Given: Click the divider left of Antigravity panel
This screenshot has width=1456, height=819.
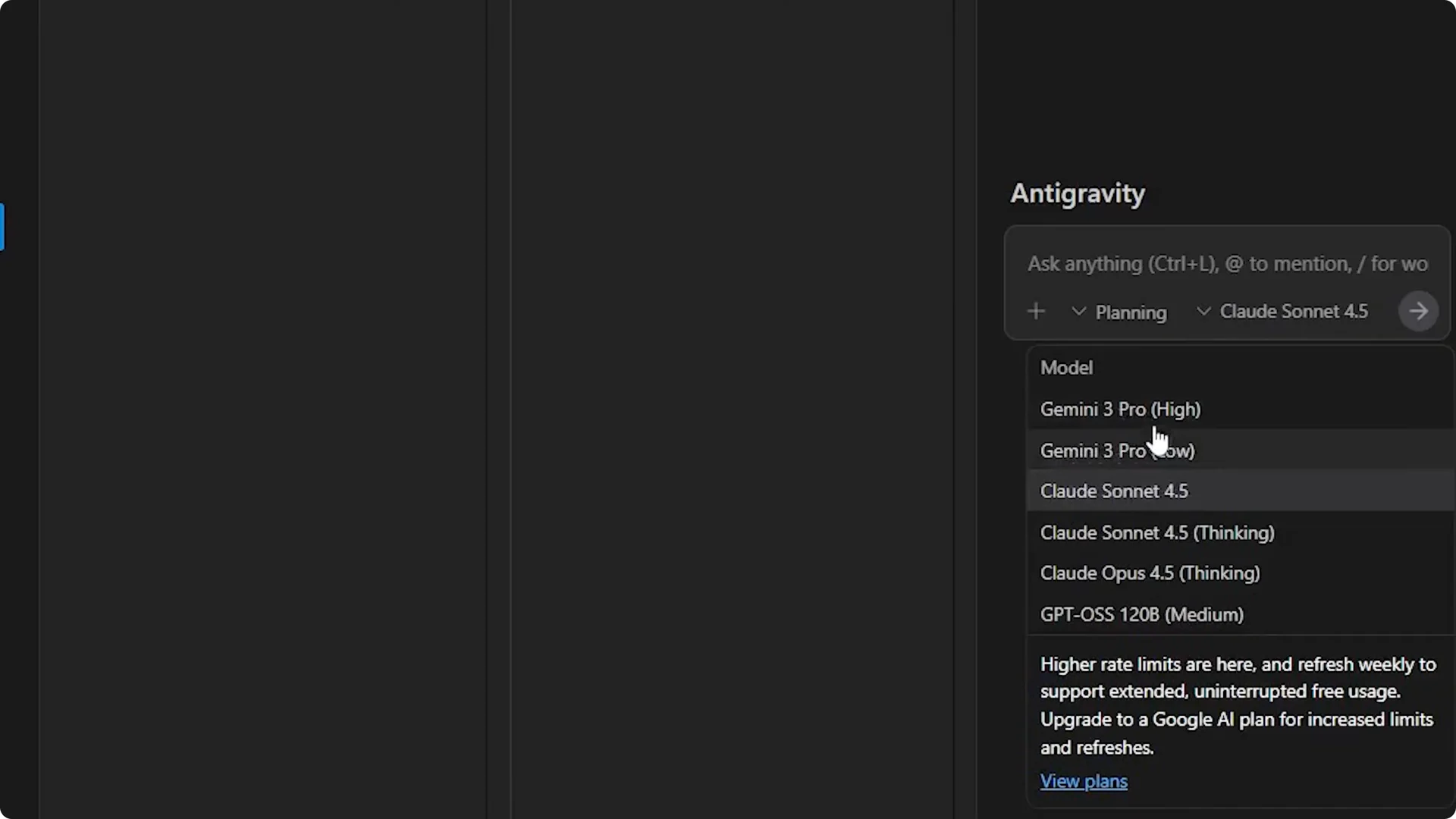Looking at the screenshot, I should click(976, 409).
